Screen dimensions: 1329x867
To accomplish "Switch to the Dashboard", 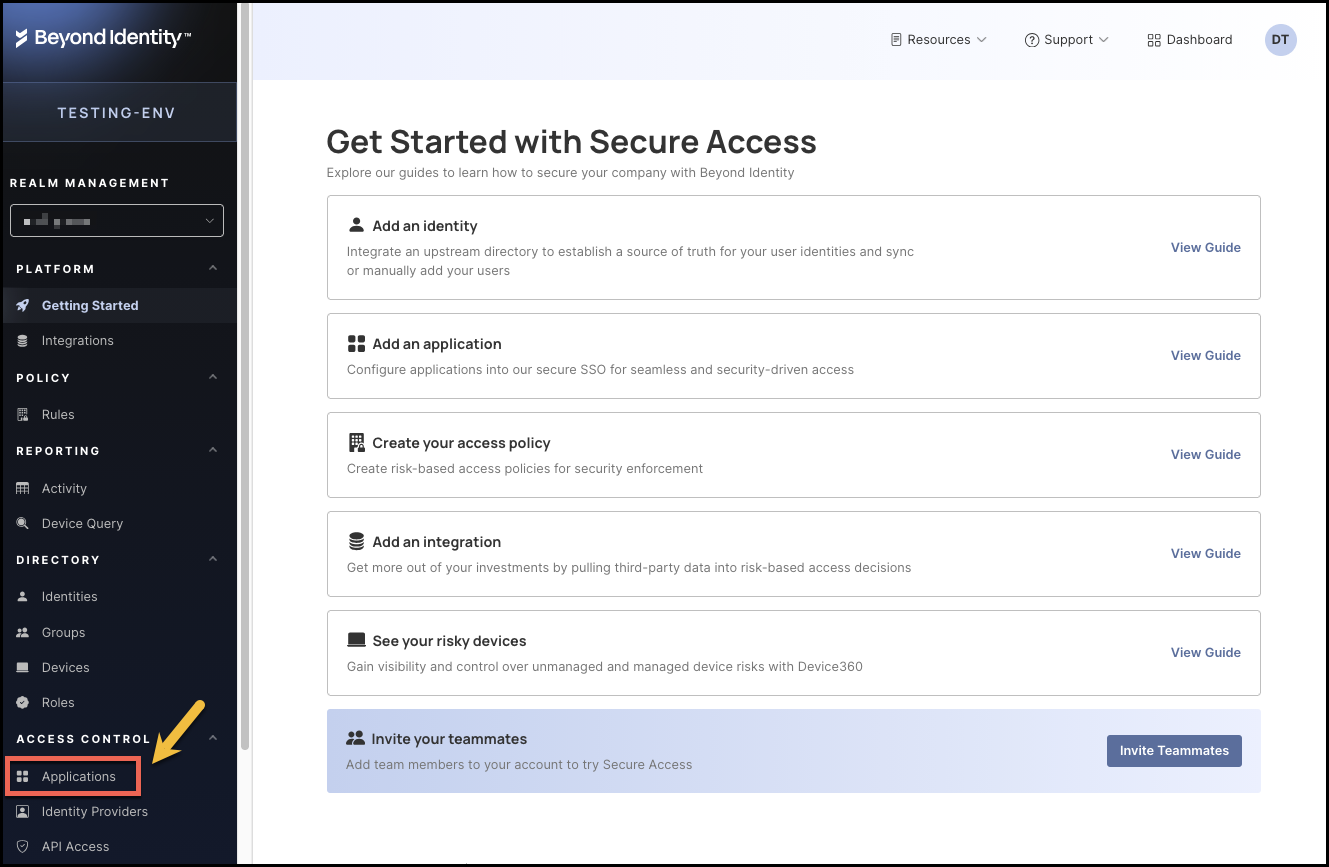I will tap(1189, 39).
